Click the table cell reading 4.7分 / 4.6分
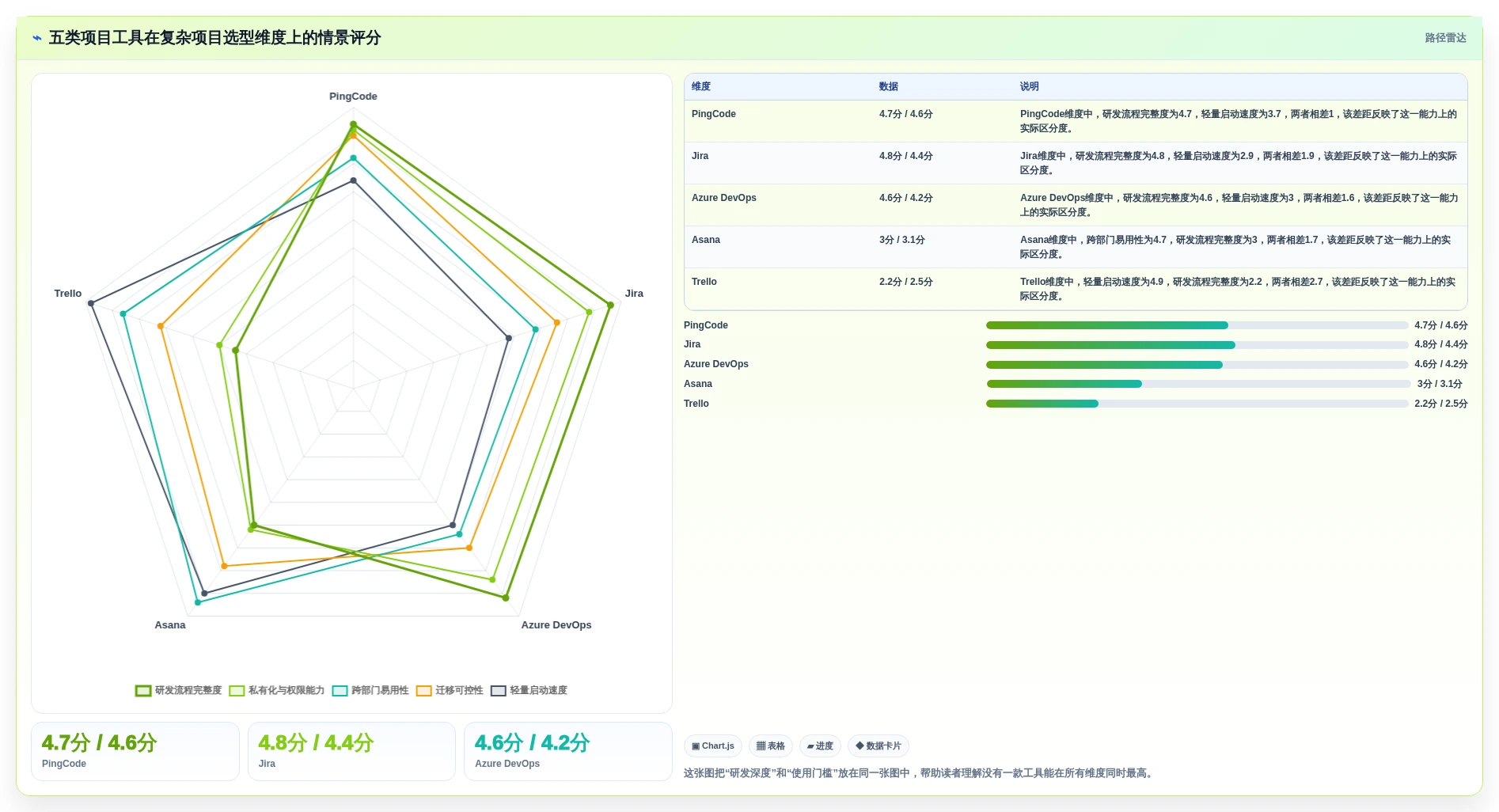This screenshot has height=812, width=1499. click(x=906, y=114)
